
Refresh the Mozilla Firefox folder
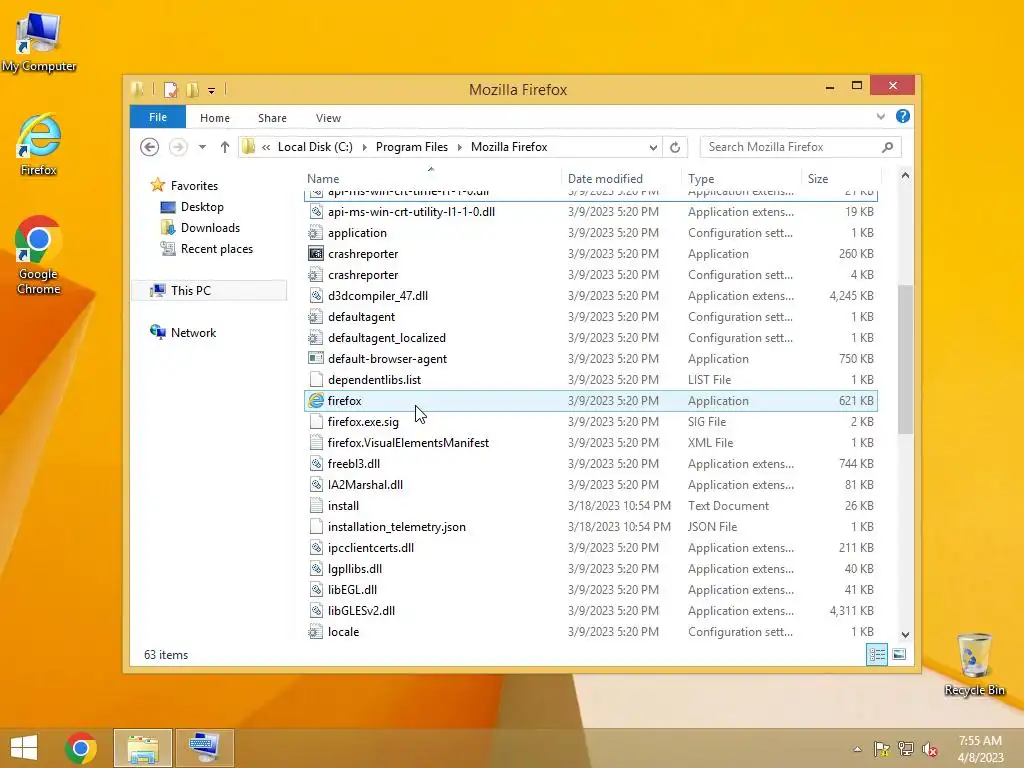[675, 147]
